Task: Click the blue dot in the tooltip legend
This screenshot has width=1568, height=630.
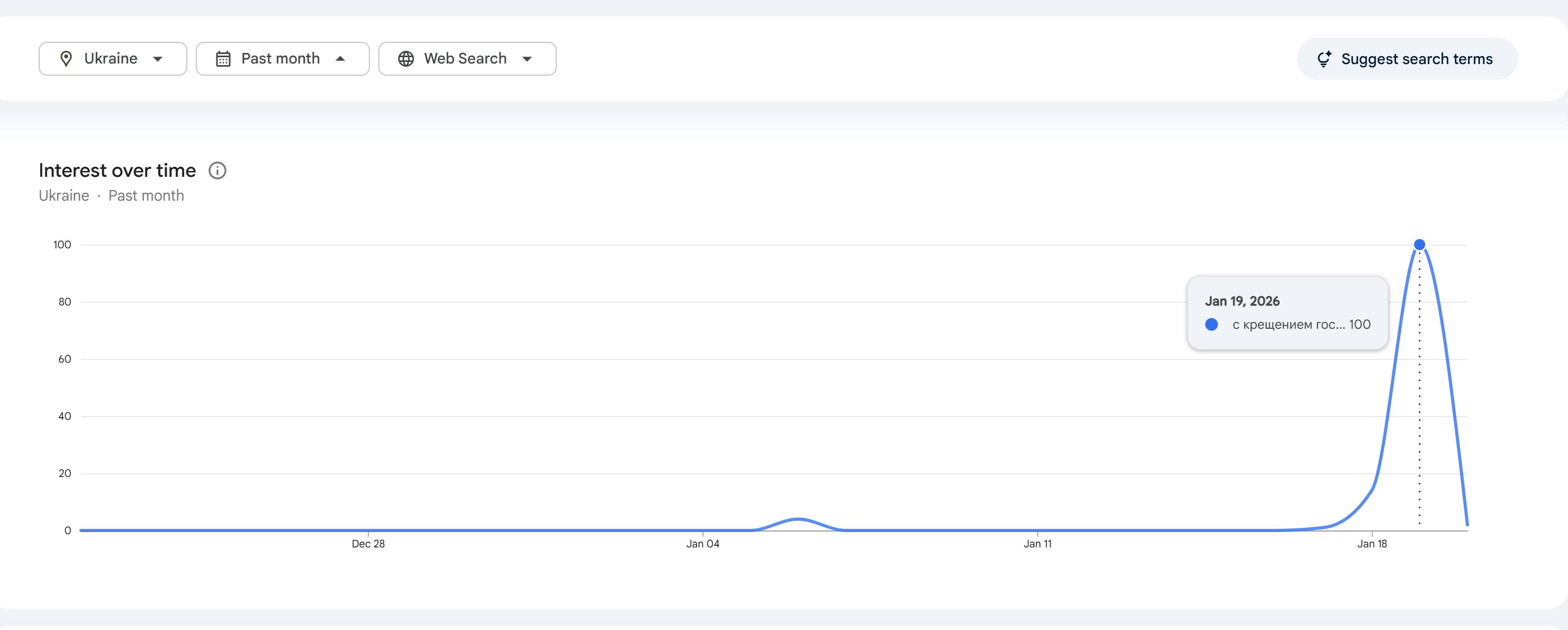Action: (x=1211, y=325)
